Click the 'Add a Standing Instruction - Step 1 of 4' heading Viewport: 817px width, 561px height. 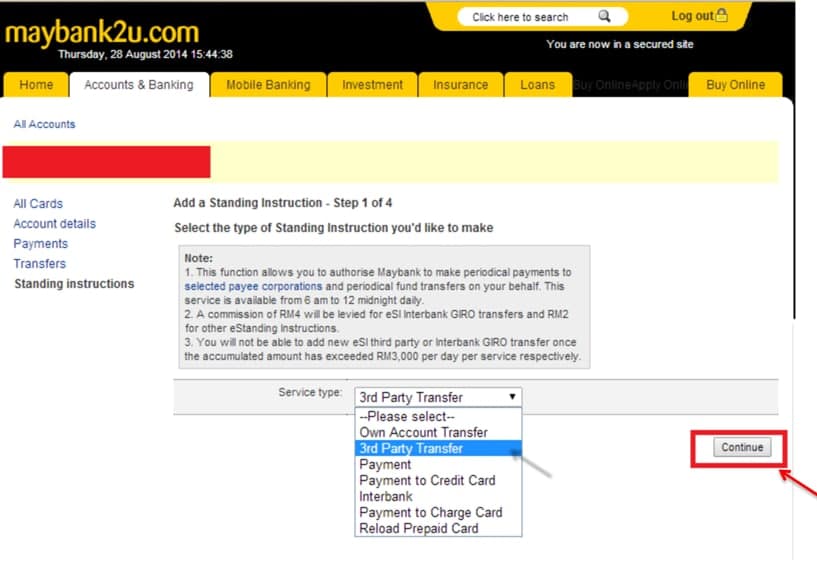[282, 203]
